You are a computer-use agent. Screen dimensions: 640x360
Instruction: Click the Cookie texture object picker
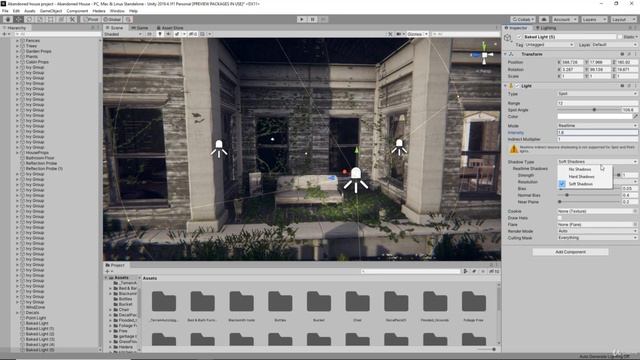(x=635, y=211)
